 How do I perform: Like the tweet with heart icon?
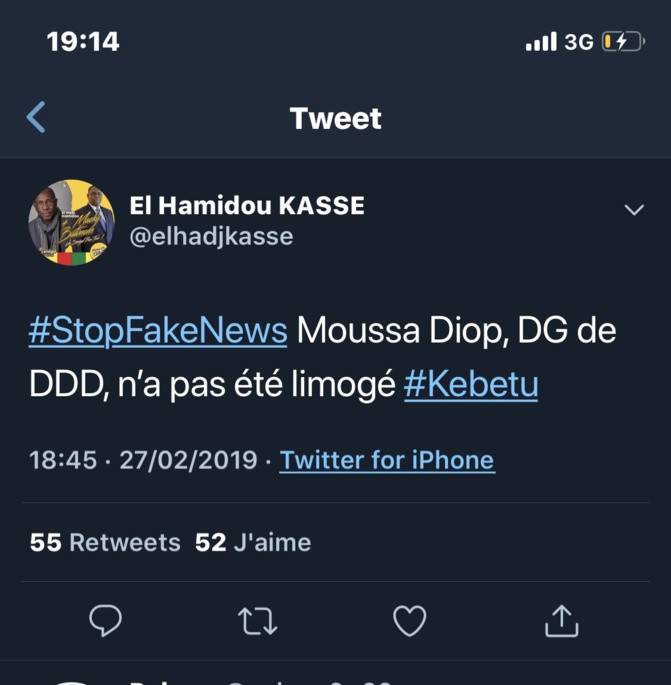409,621
